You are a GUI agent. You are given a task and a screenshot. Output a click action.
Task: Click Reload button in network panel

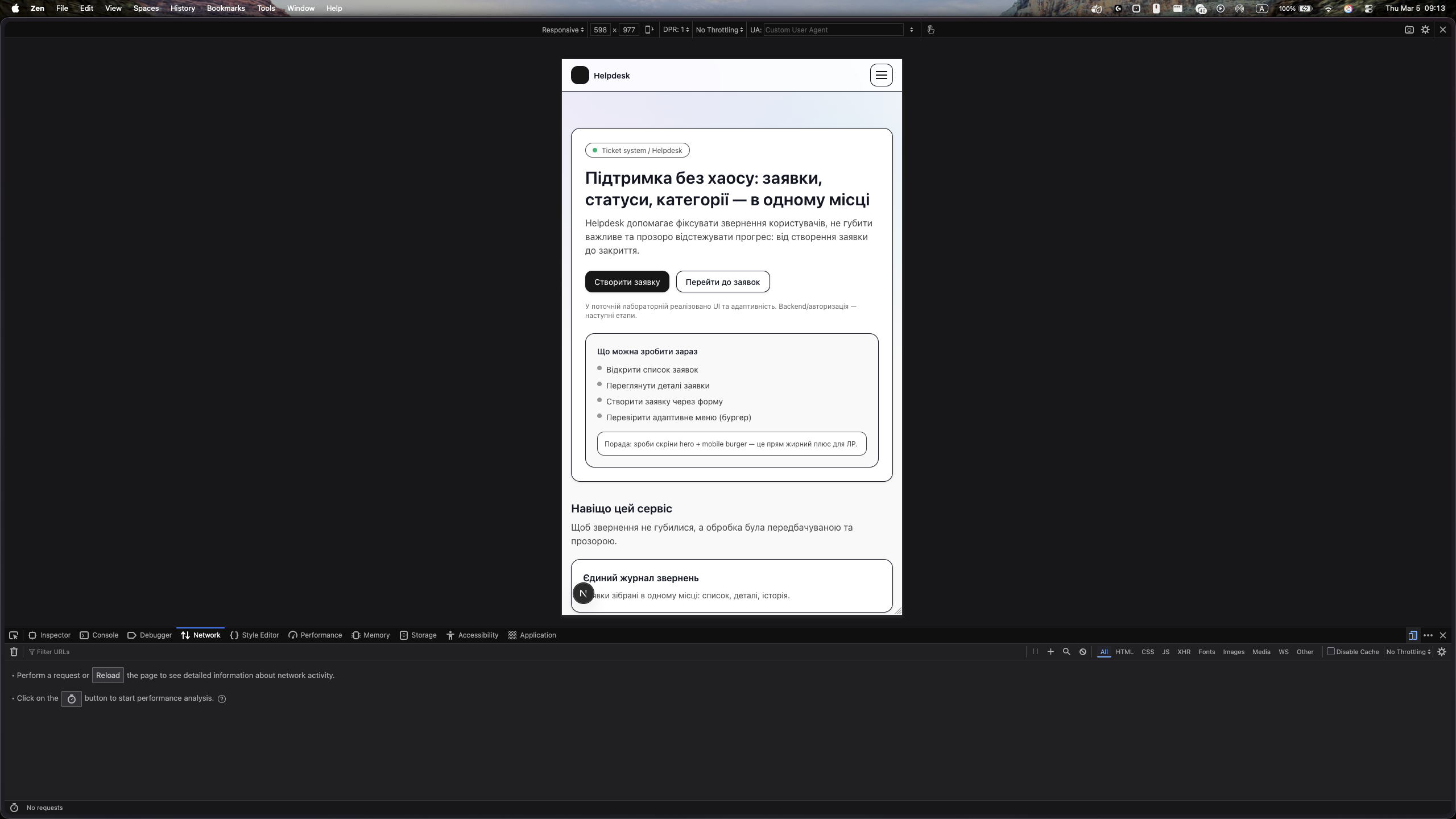point(108,675)
